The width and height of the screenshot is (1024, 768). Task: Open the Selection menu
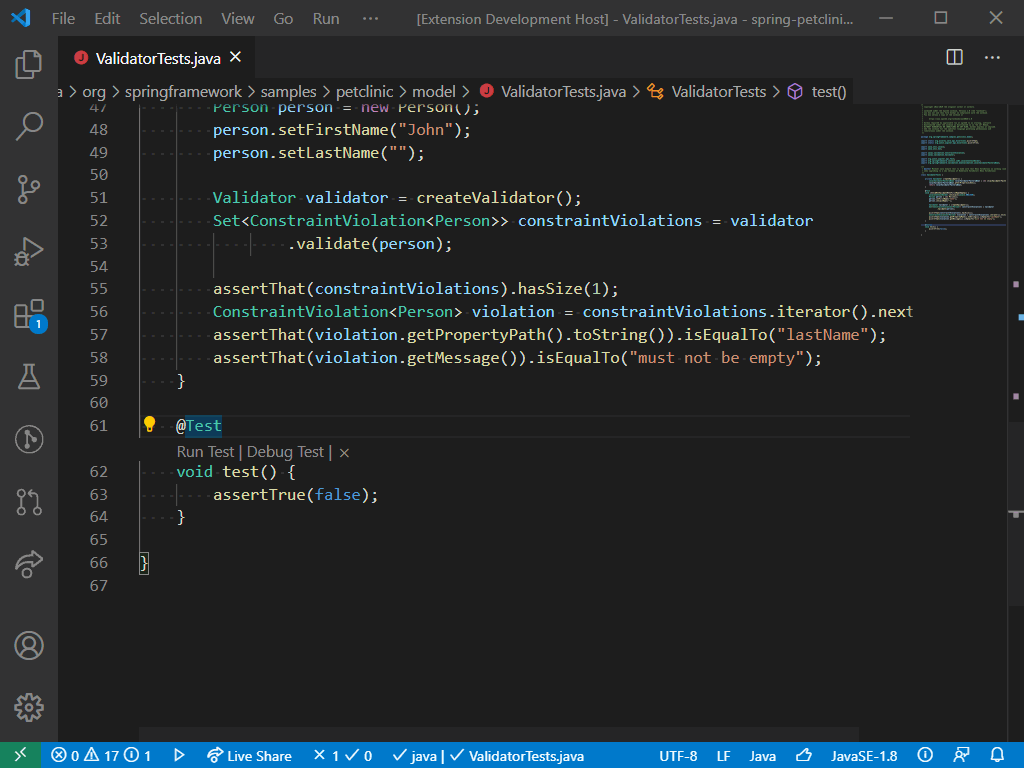click(170, 18)
